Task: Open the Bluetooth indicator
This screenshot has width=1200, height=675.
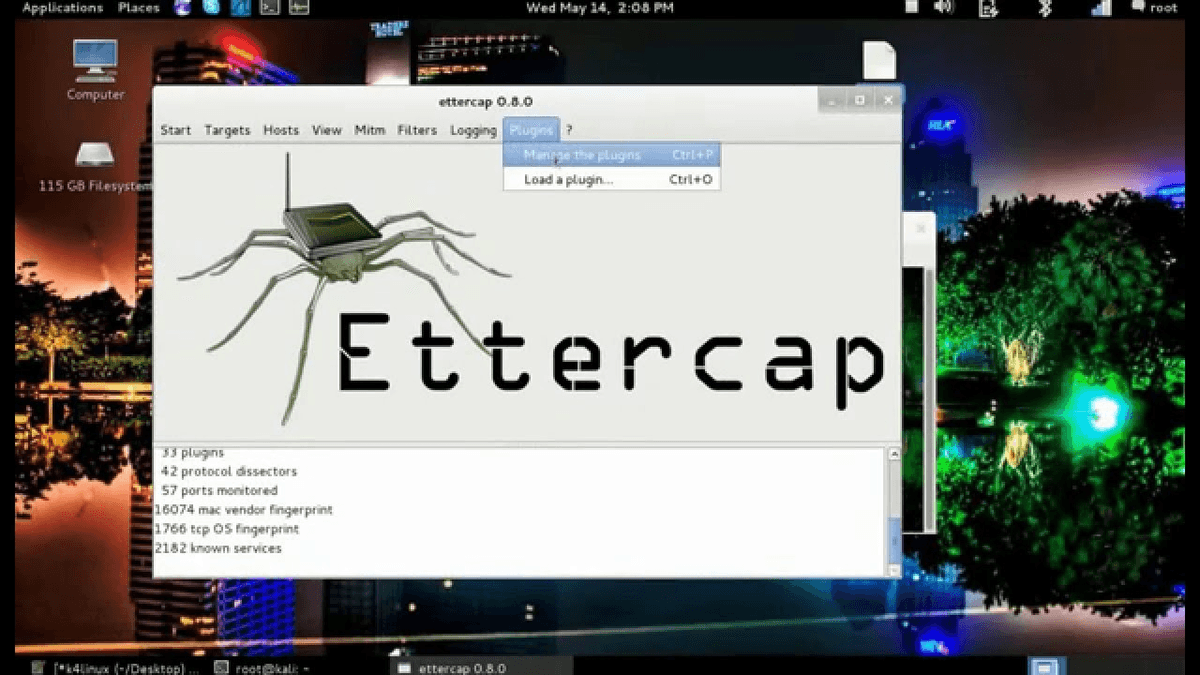Action: pos(1045,8)
